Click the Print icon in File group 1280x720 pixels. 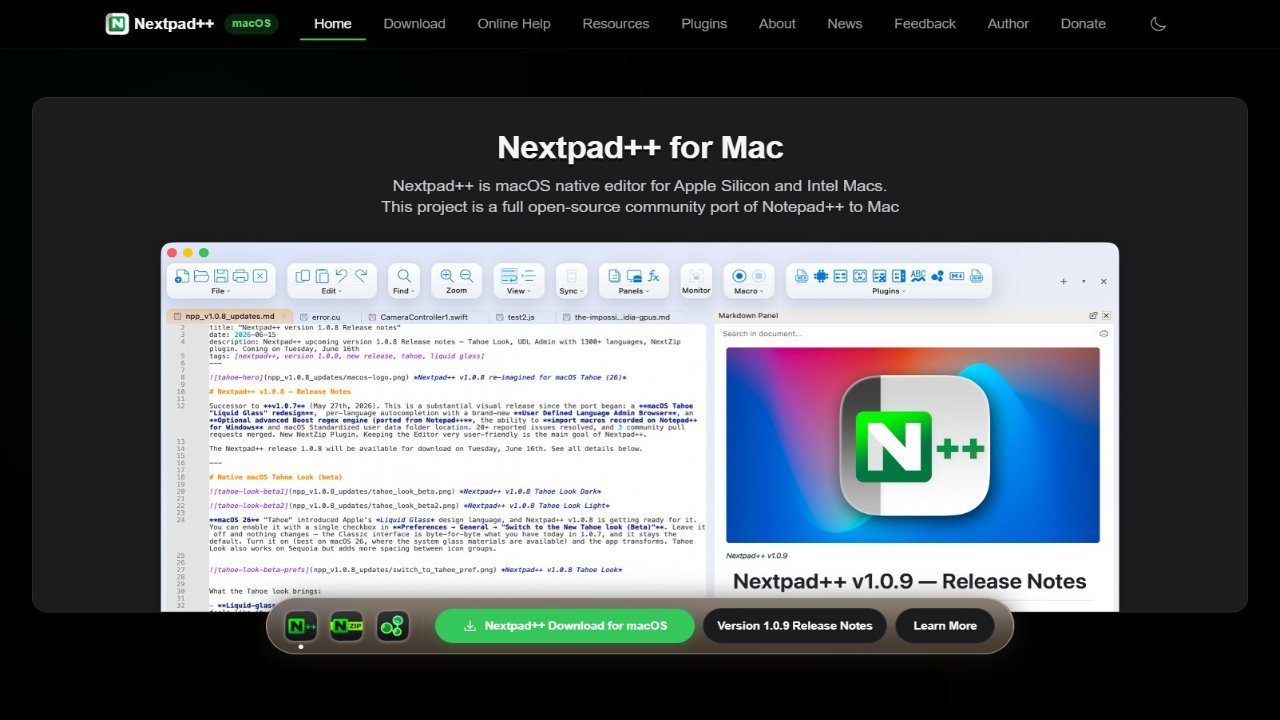(240, 276)
